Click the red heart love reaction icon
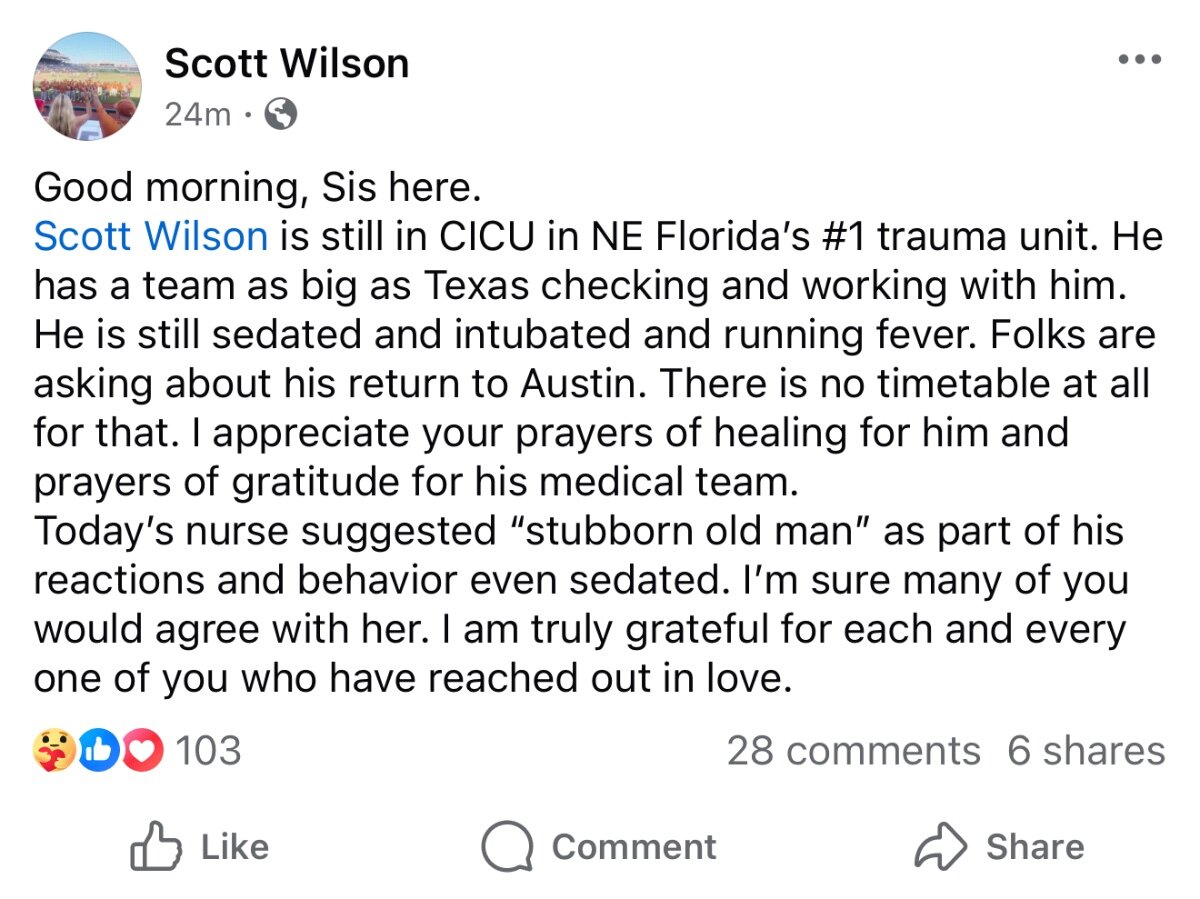The width and height of the screenshot is (1200, 899). [x=142, y=751]
